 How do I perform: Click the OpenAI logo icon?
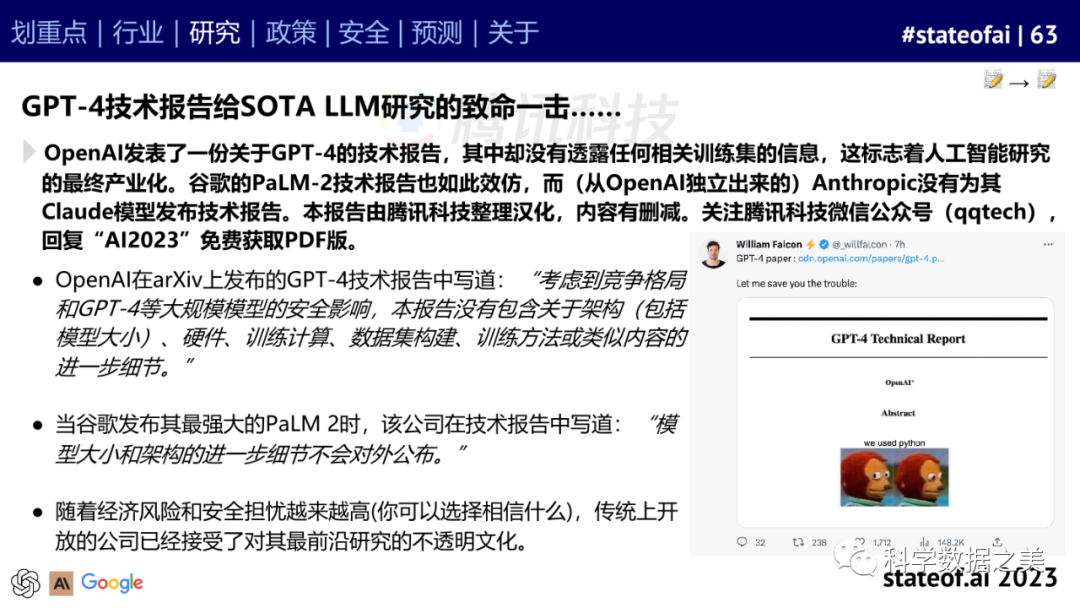(25, 583)
